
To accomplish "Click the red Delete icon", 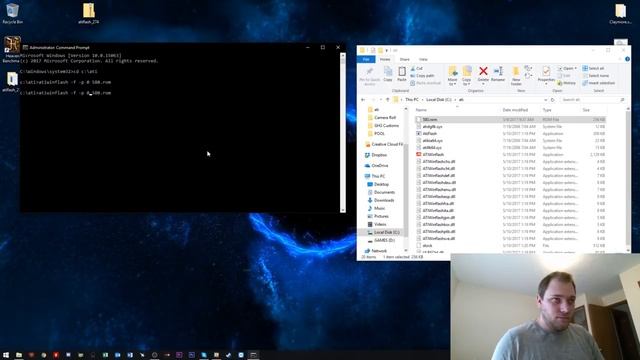I will [x=483, y=71].
